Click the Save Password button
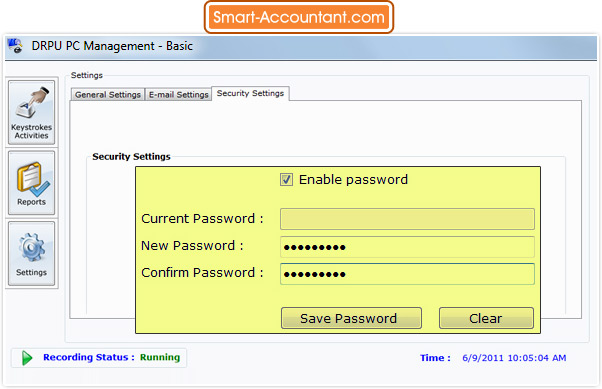Viewport: 602px width, 389px height. point(351,318)
